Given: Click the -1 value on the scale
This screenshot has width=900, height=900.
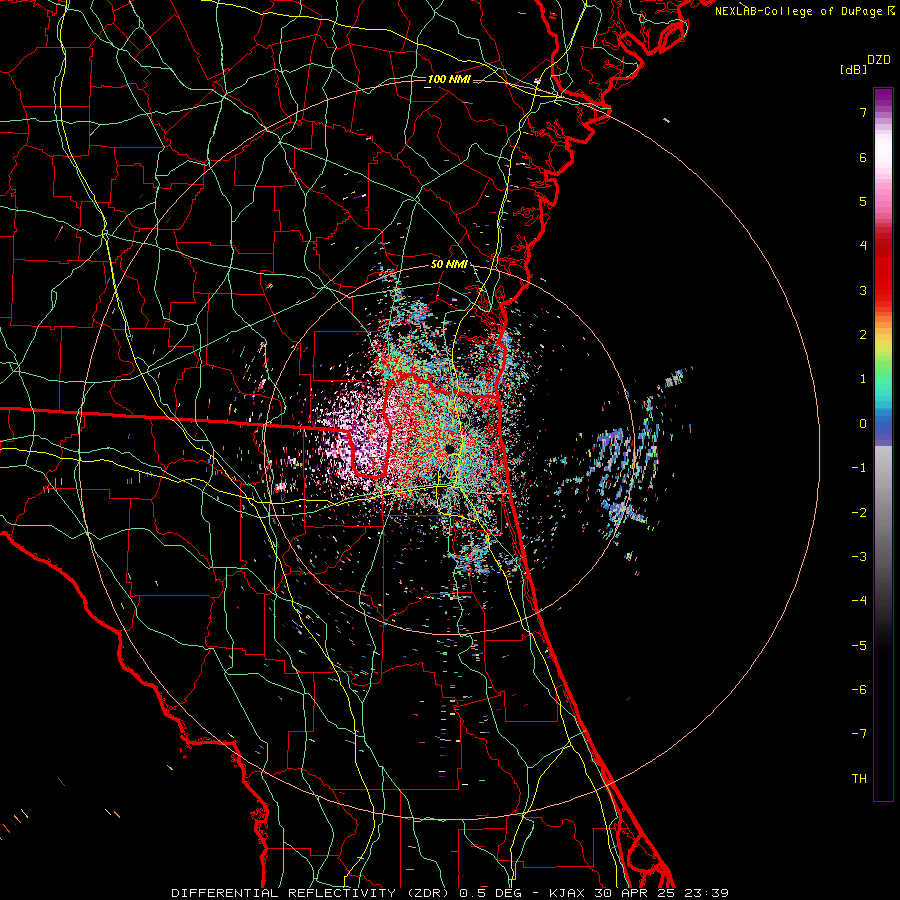Looking at the screenshot, I should click(x=859, y=468).
